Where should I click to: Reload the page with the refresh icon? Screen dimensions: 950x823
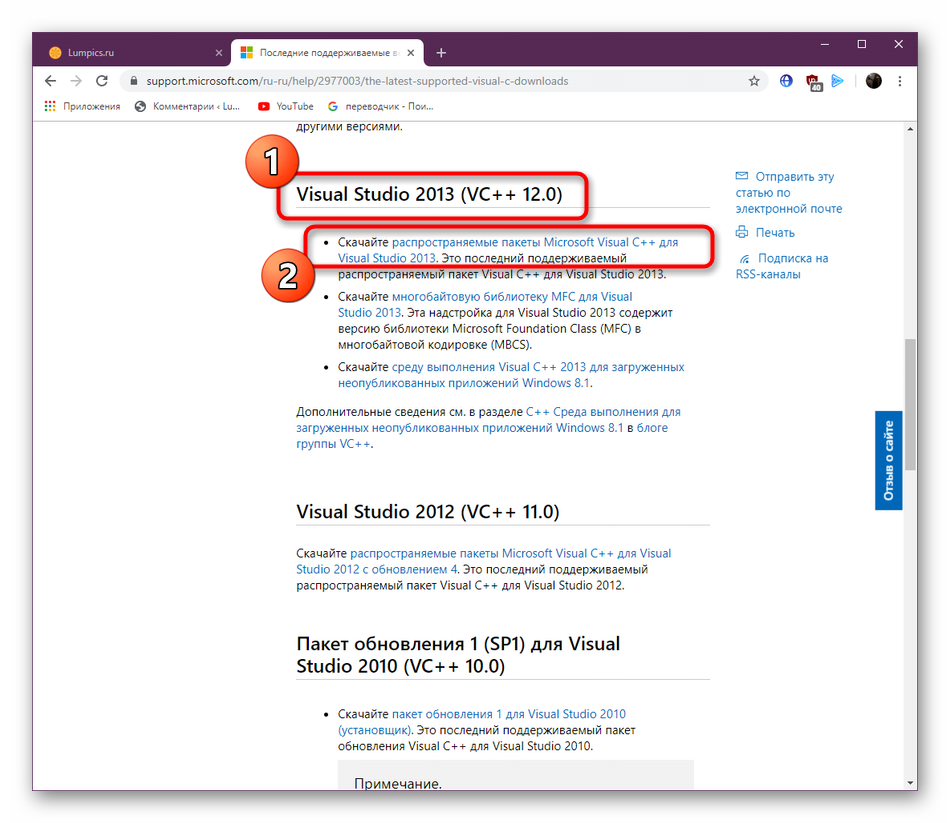(x=102, y=81)
